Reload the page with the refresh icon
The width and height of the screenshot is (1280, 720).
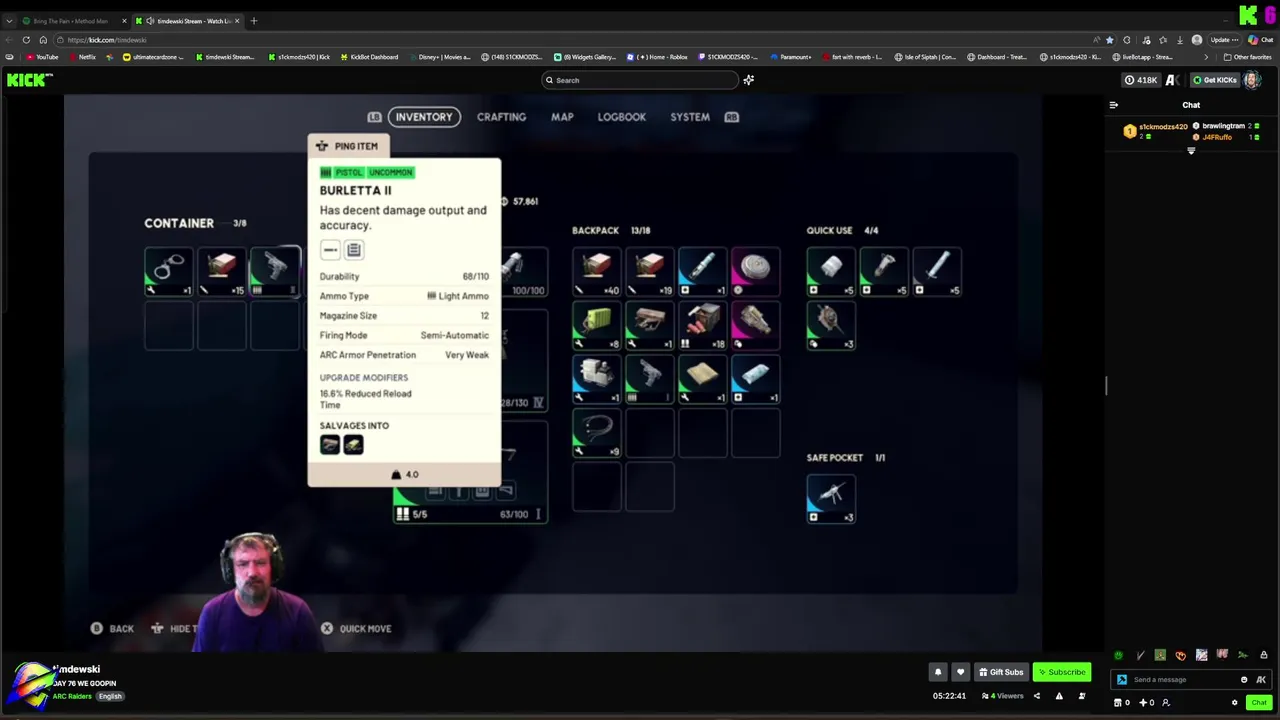[x=26, y=40]
